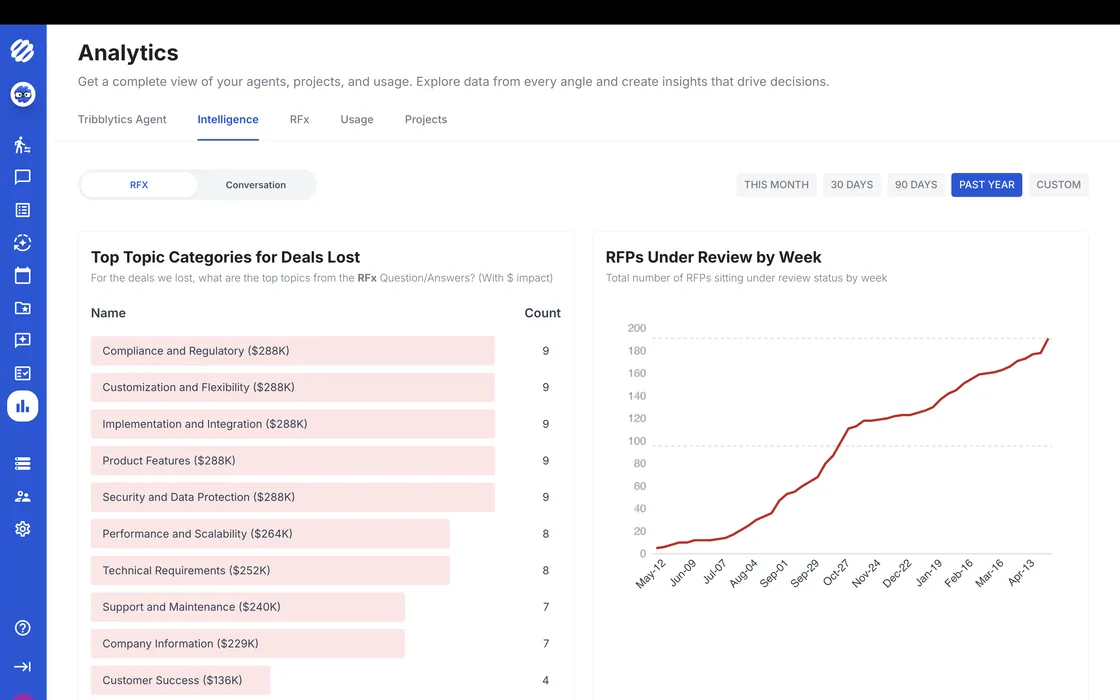Switch to the Usage tab
Viewport: 1120px width, 700px height.
tap(356, 119)
